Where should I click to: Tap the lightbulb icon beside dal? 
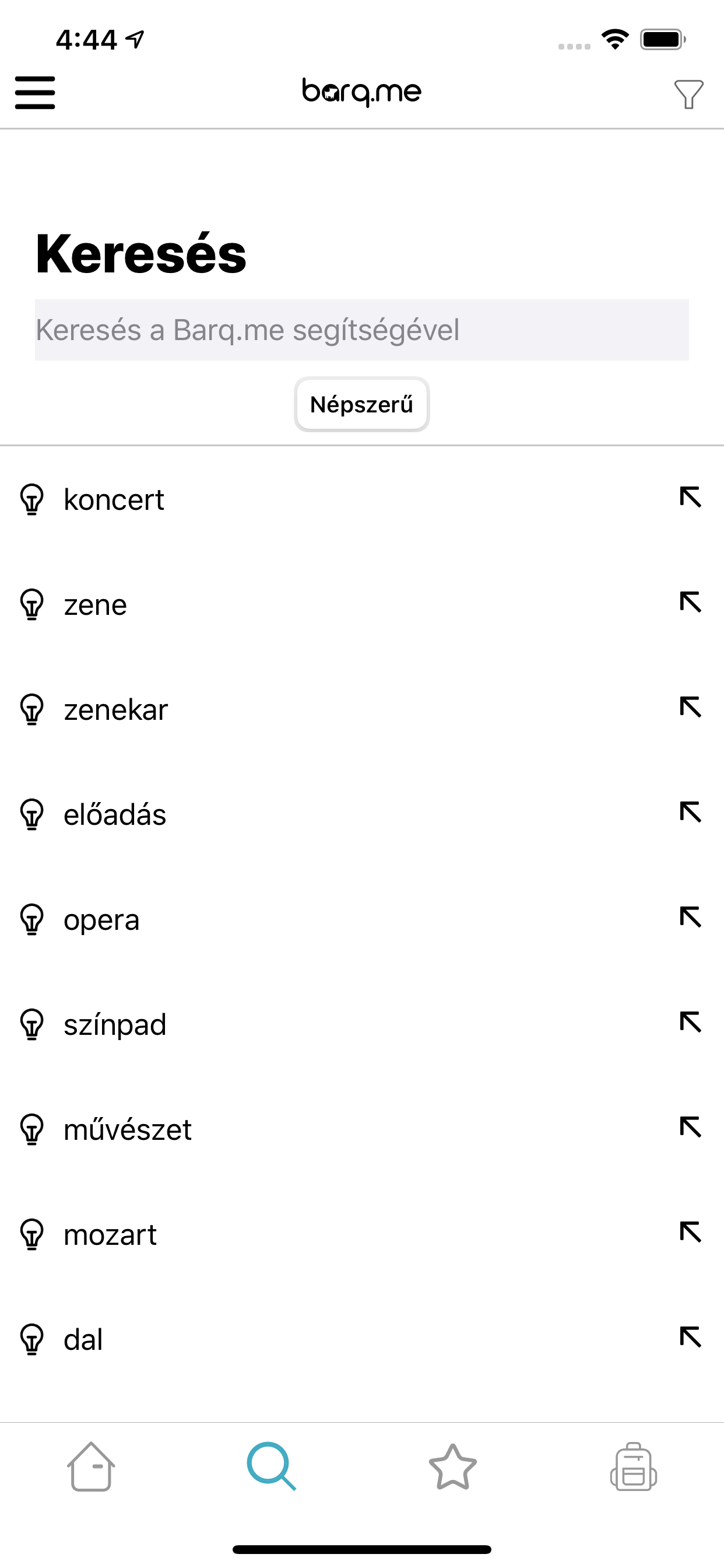[x=32, y=1340]
